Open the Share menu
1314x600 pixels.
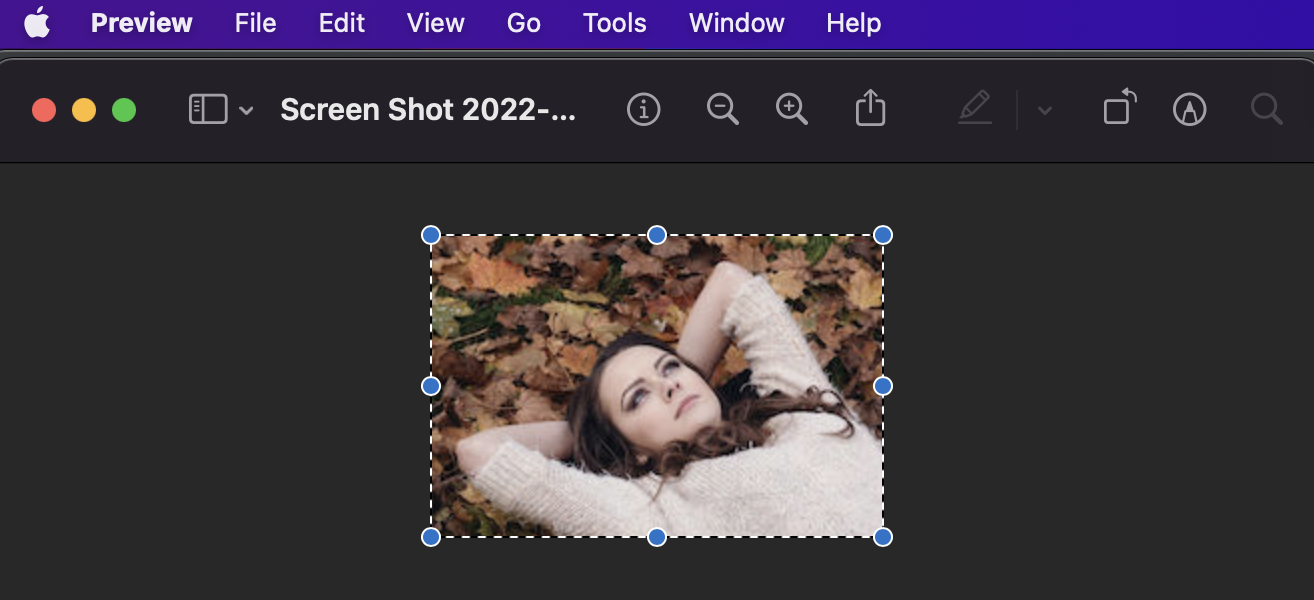pos(871,108)
